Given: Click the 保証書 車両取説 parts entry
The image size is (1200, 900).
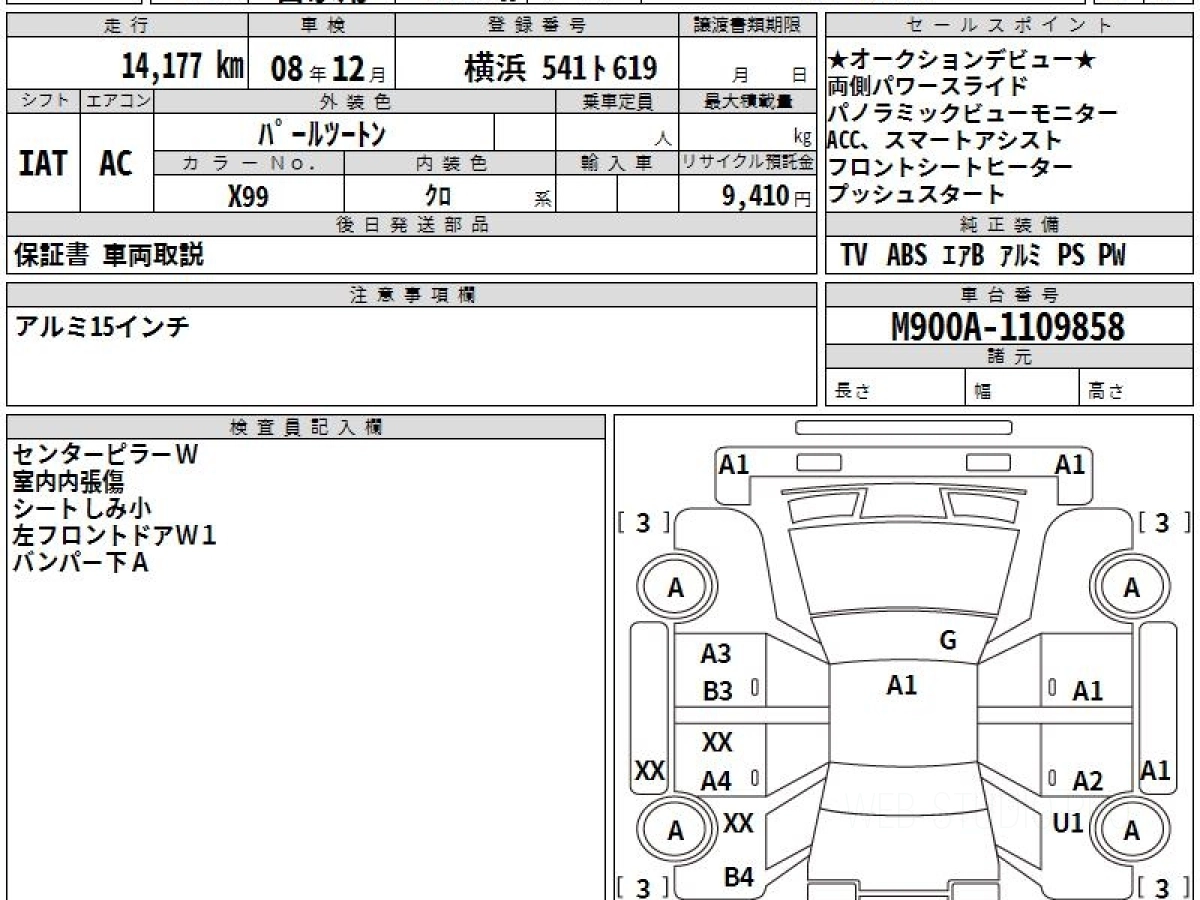Looking at the screenshot, I should click(x=109, y=256).
